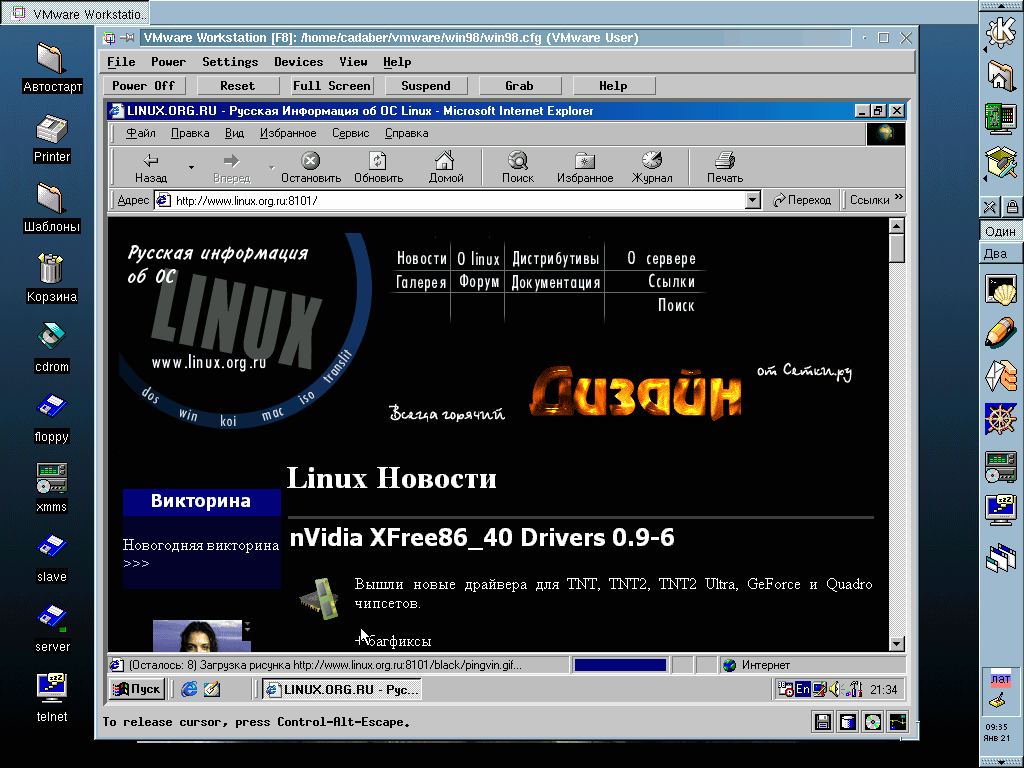The height and width of the screenshot is (768, 1024).
Task: Click the Print (Печать) toolbar icon
Action: click(x=725, y=161)
